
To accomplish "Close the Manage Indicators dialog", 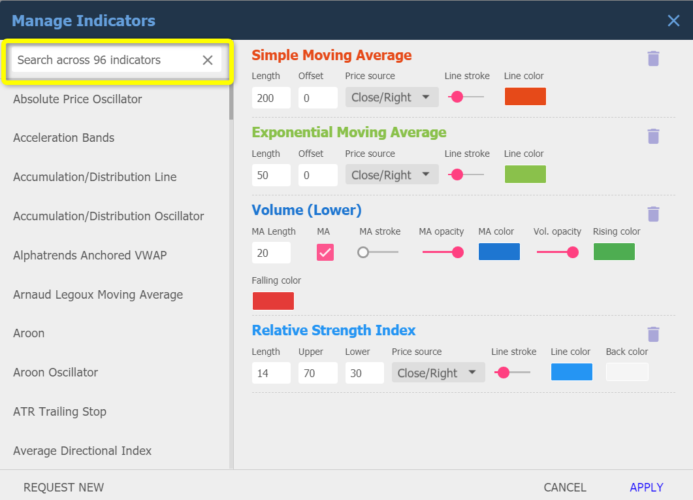I will (x=673, y=20).
